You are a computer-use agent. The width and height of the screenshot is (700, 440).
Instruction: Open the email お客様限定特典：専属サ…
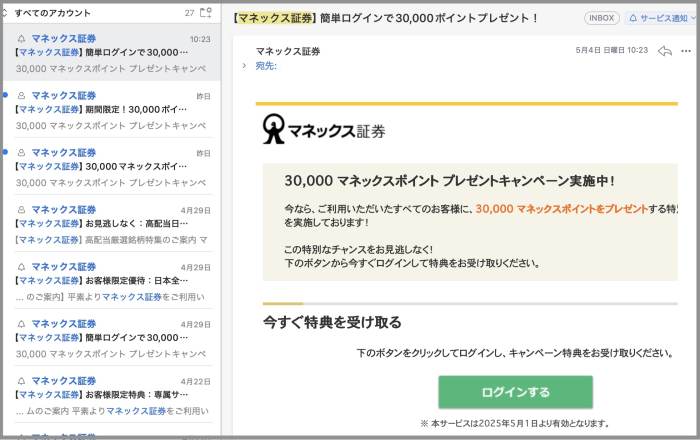(x=112, y=395)
